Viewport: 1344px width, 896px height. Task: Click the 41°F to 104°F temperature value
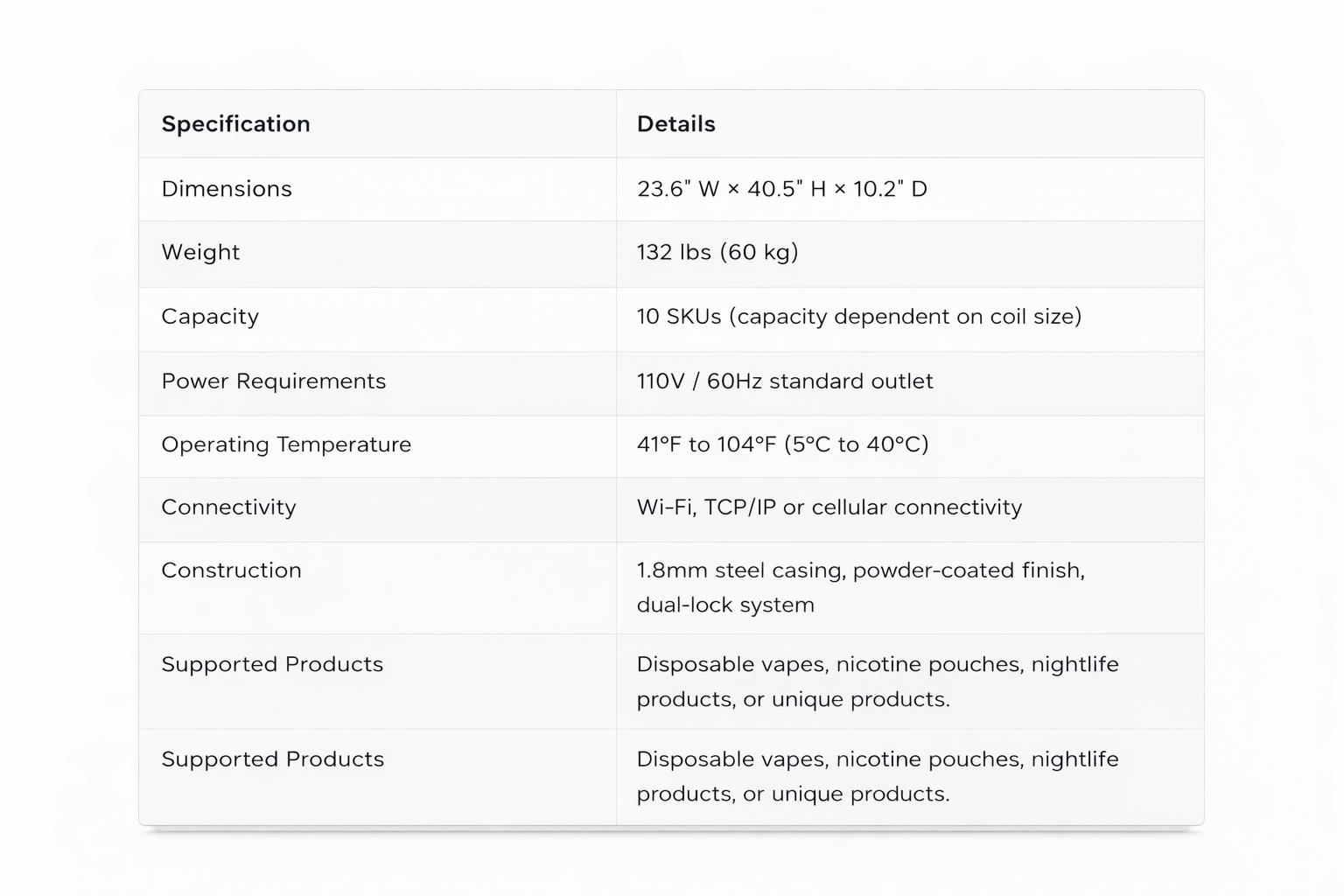click(x=782, y=444)
